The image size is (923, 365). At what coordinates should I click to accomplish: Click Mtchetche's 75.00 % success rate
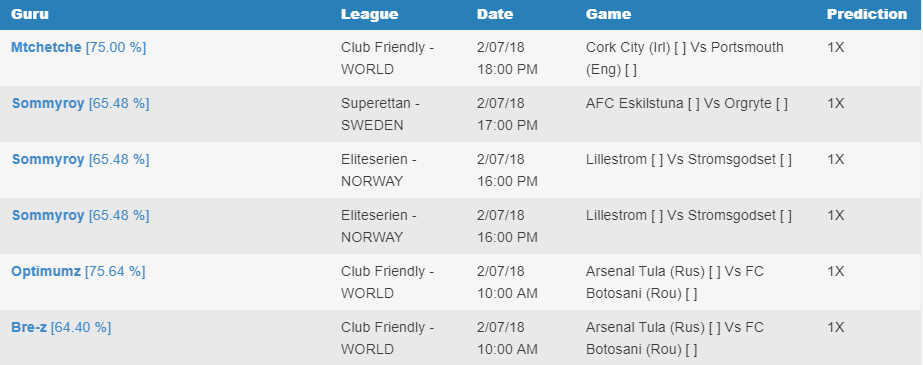click(x=116, y=48)
